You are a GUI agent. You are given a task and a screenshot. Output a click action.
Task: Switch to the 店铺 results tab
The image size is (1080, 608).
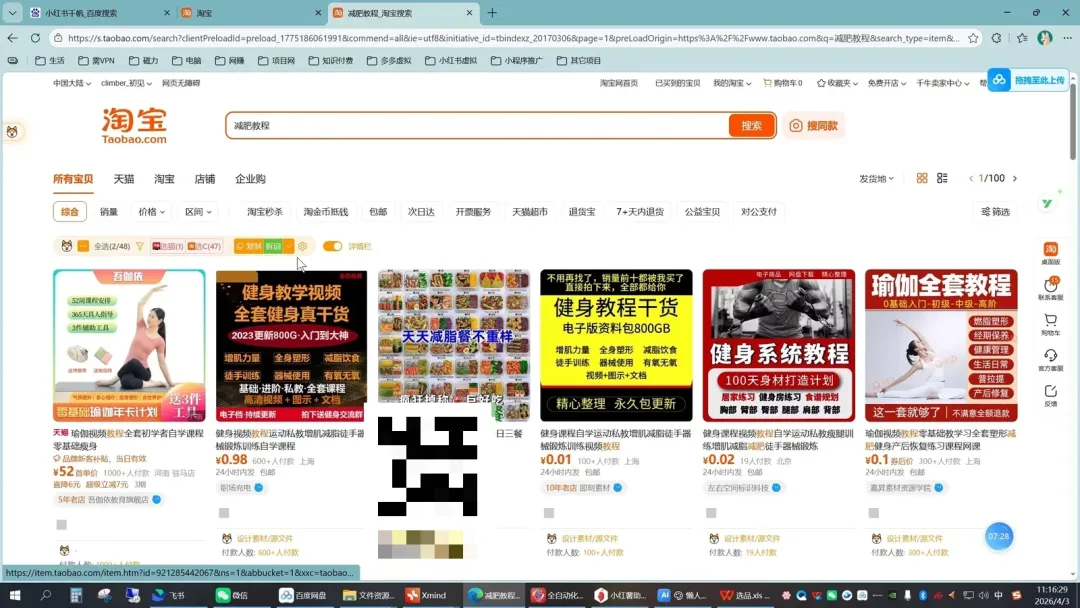pyautogui.click(x=205, y=179)
